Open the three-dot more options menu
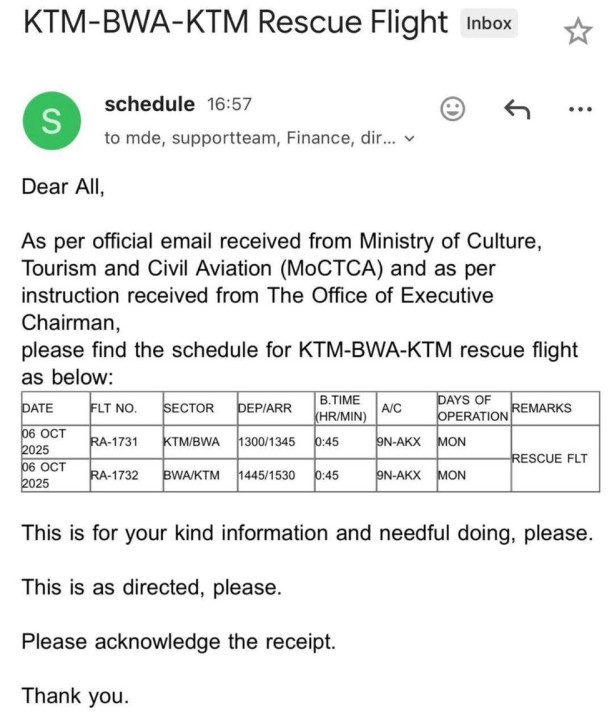The image size is (612, 720). pyautogui.click(x=579, y=109)
